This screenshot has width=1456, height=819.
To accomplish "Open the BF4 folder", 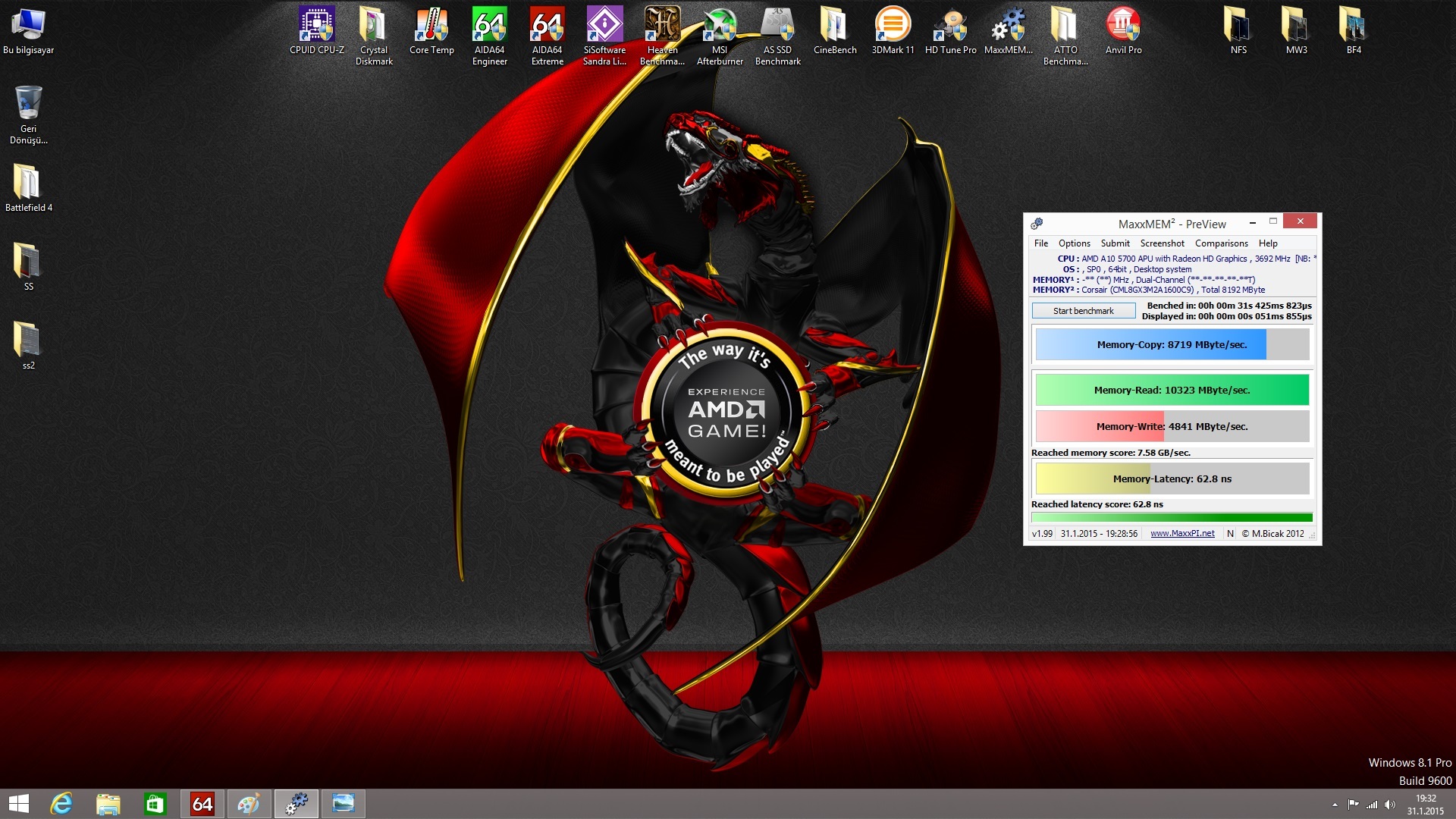I will coord(1354,32).
